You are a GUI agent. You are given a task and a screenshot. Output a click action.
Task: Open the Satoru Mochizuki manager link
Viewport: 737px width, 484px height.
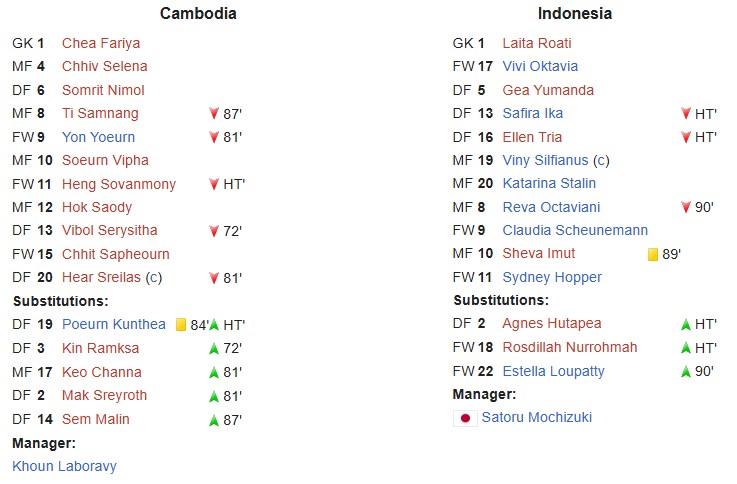[x=536, y=417]
